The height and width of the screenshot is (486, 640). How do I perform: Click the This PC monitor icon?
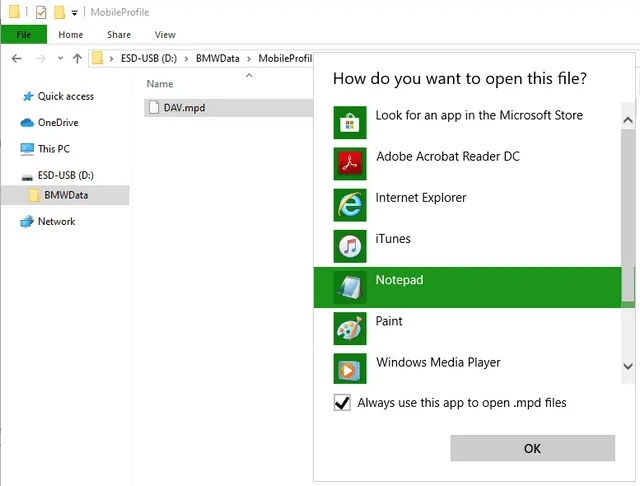click(27, 149)
